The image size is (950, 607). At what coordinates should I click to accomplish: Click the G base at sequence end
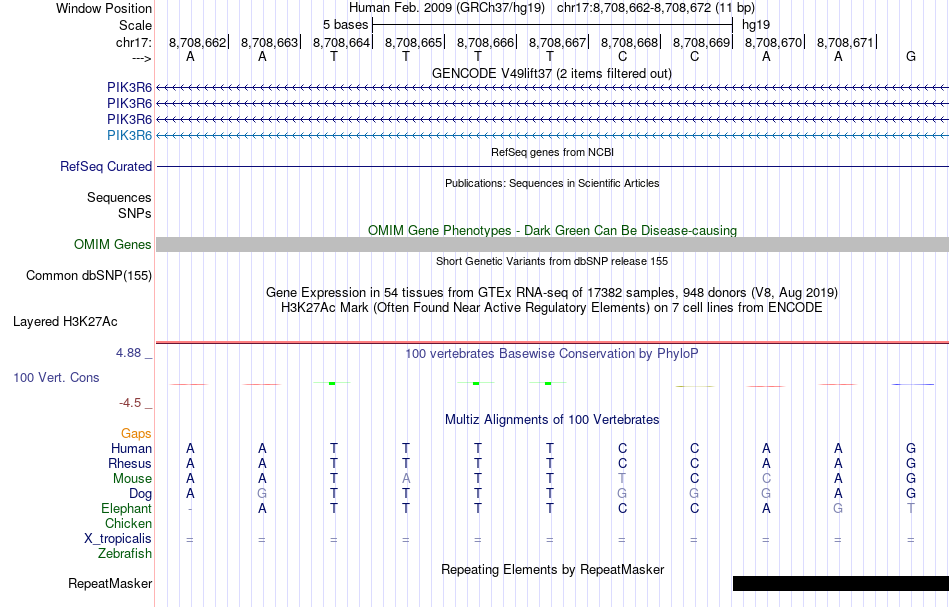[911, 56]
